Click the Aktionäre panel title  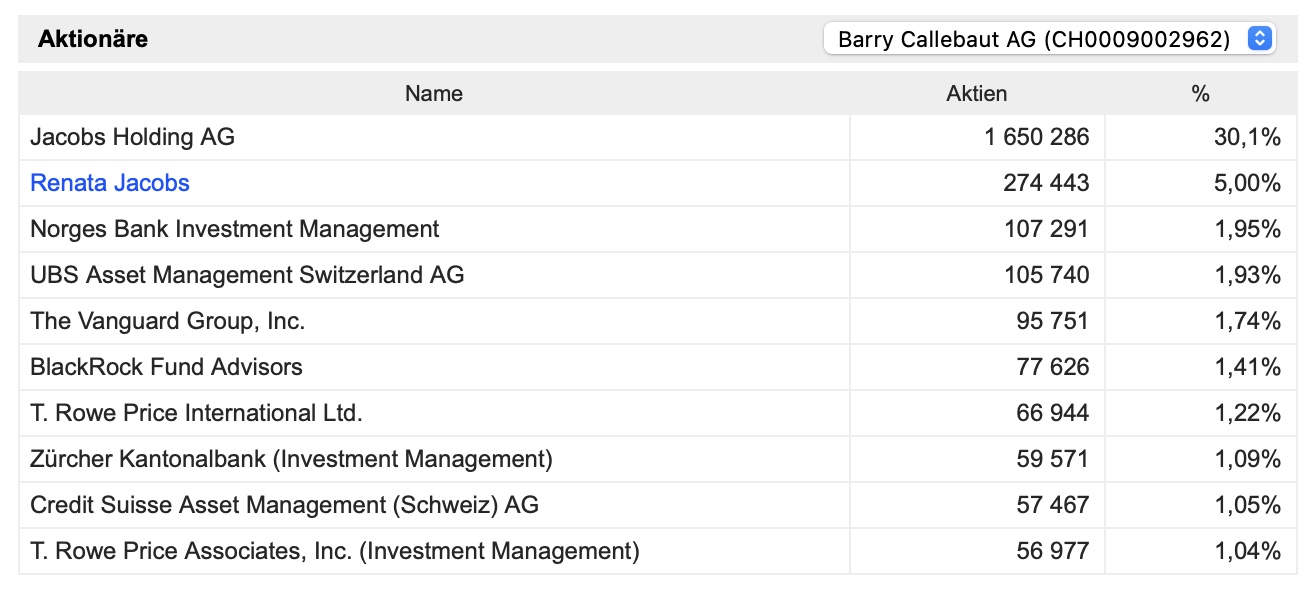tap(93, 39)
